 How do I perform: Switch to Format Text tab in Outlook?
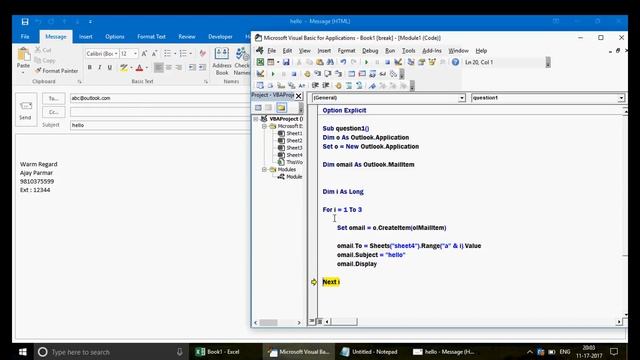151,37
